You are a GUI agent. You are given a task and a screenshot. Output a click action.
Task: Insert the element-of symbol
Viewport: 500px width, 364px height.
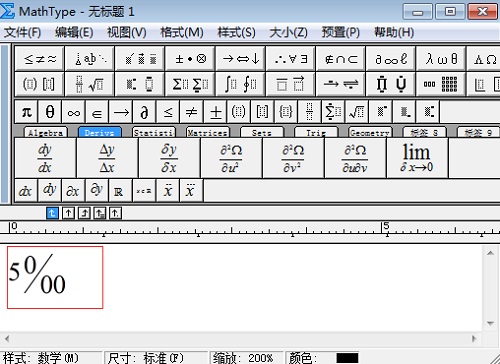coord(97,112)
